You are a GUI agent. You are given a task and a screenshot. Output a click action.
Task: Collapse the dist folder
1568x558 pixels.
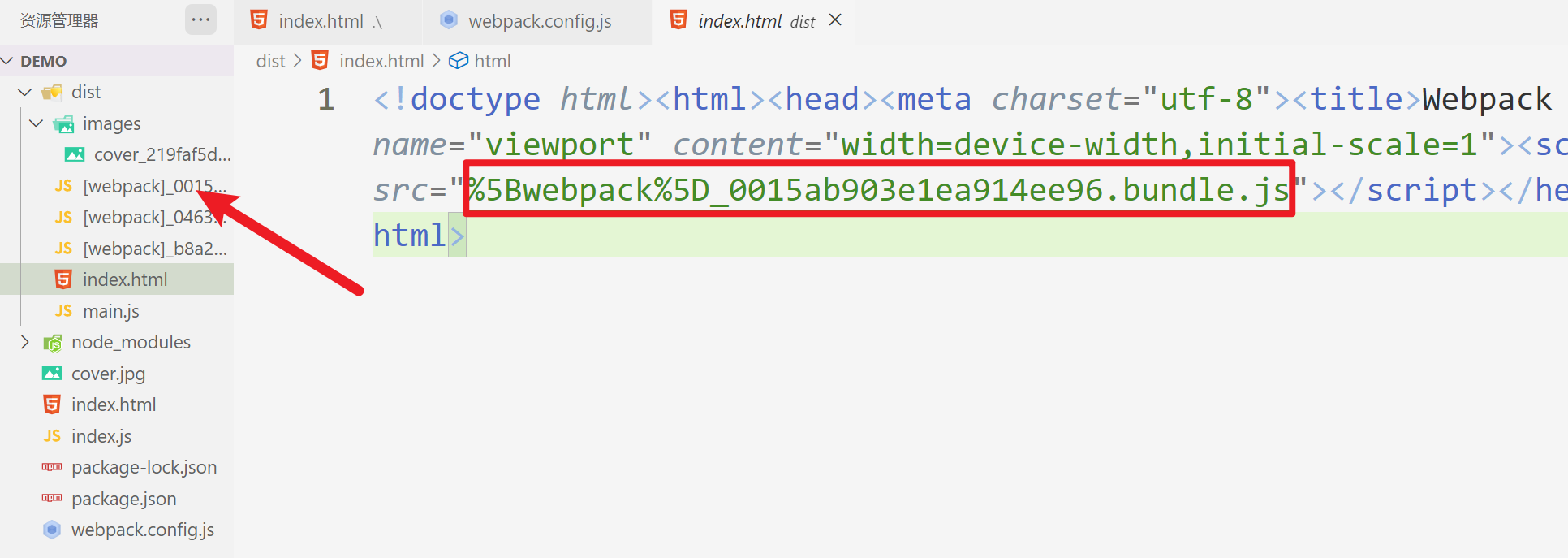tap(25, 93)
